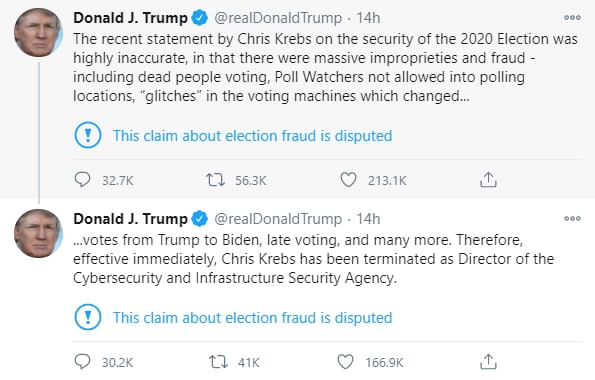Open the profile picture on the first tweet
Image resolution: width=595 pixels, height=380 pixels.
(38, 33)
